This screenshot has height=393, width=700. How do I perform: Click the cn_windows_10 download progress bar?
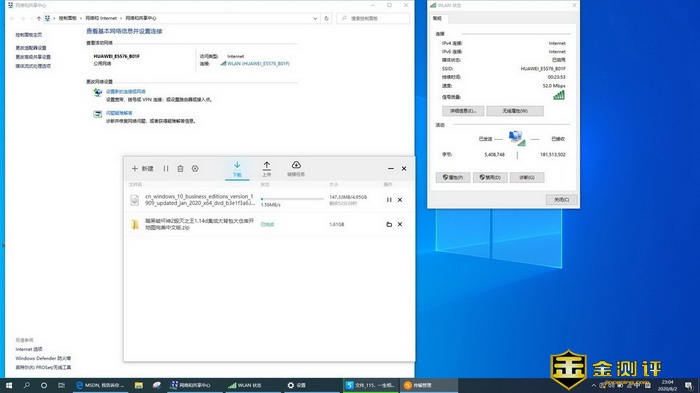292,199
